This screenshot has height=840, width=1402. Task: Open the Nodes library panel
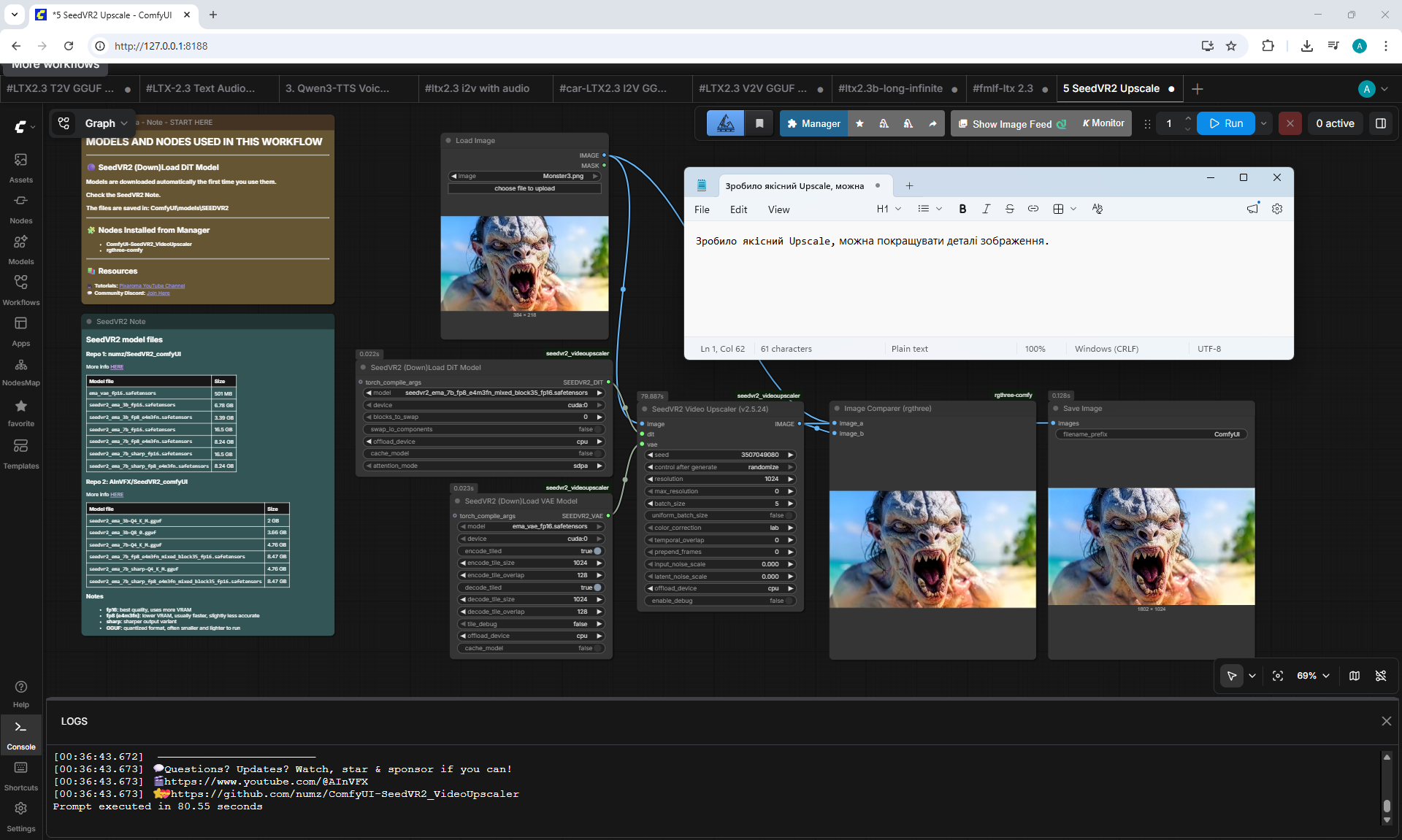point(20,208)
